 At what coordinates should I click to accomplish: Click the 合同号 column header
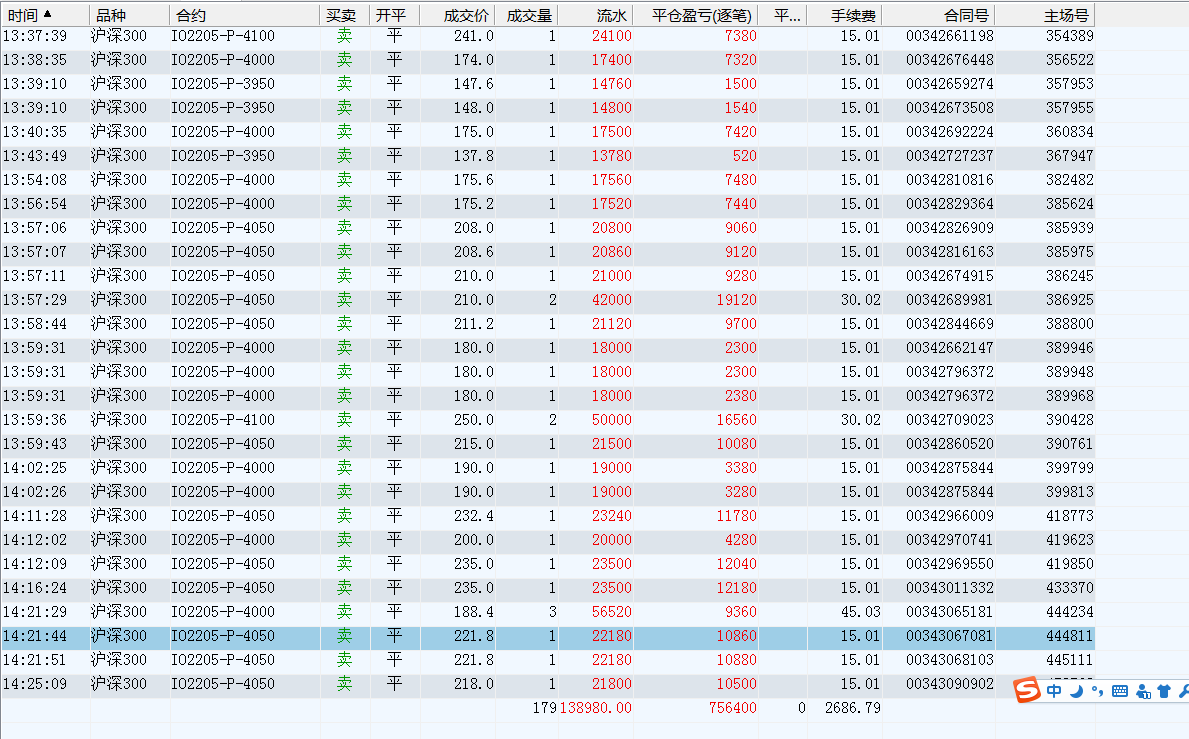coord(939,14)
